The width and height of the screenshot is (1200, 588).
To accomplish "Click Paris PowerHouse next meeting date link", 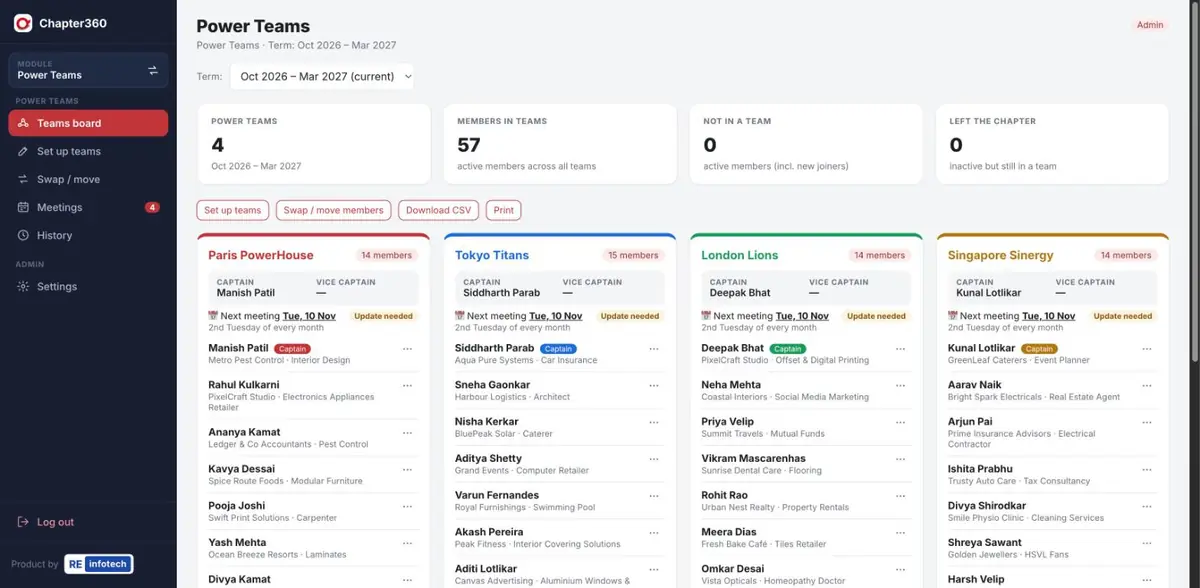I will (309, 316).
